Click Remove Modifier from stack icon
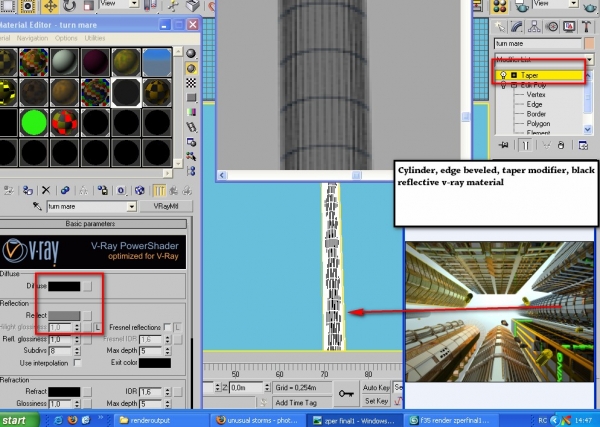600x427 pixels. pyautogui.click(x=561, y=145)
